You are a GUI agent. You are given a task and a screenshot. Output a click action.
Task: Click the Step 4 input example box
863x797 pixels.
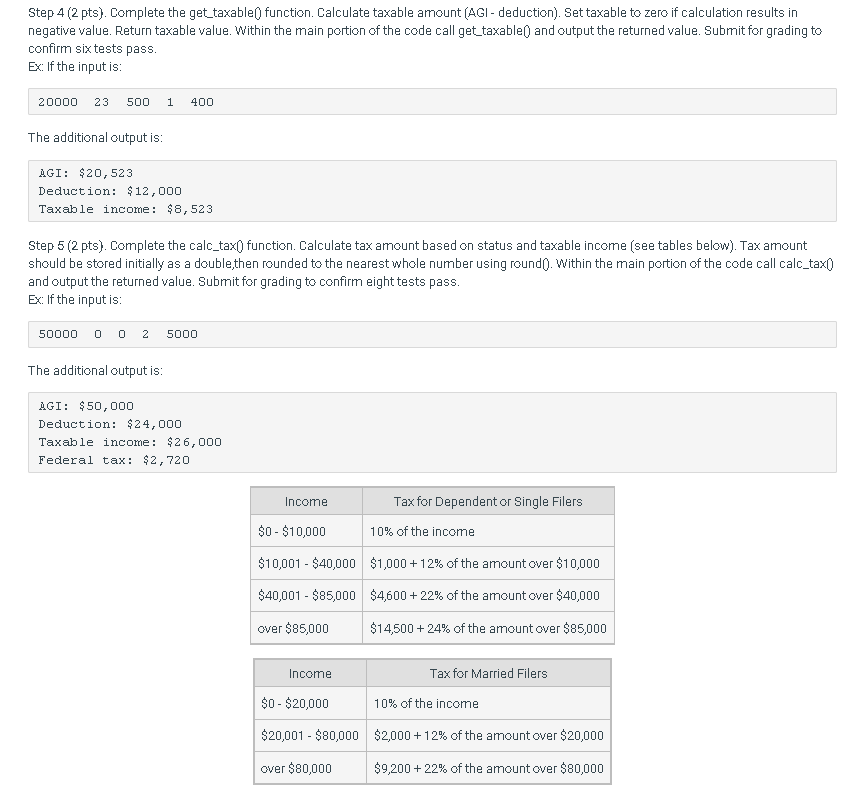(432, 102)
